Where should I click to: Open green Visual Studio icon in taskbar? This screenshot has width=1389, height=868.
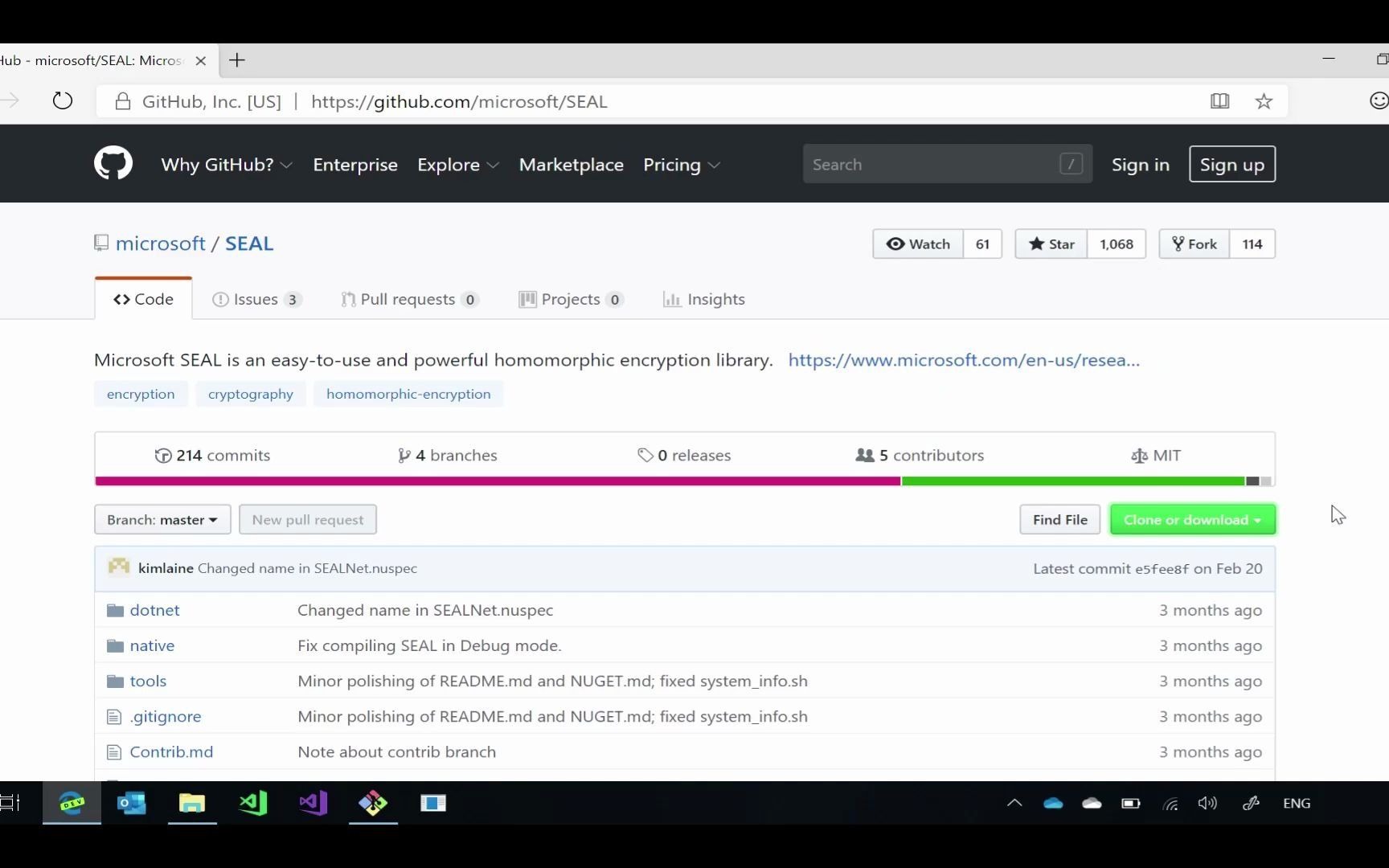click(x=253, y=803)
